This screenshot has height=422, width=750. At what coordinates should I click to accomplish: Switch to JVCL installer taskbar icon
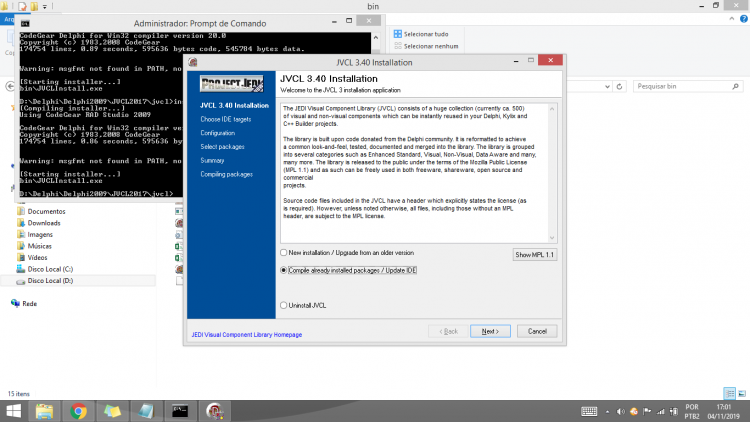pyautogui.click(x=214, y=411)
